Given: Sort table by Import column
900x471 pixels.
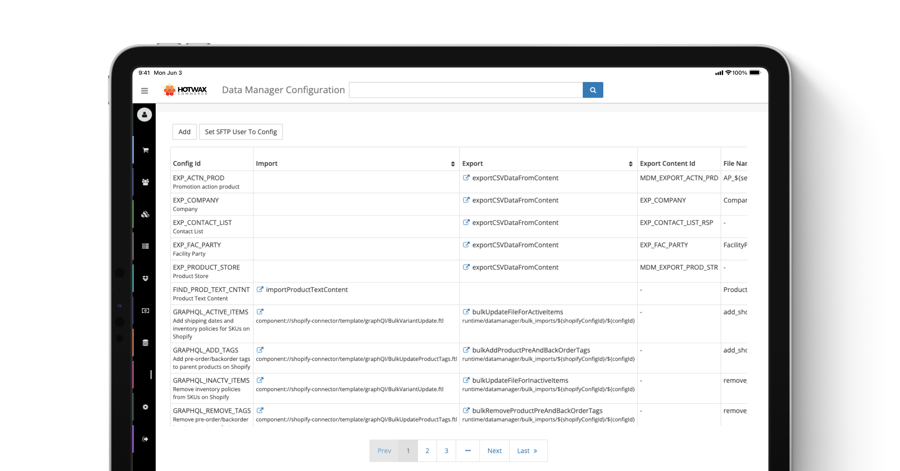Looking at the screenshot, I should pos(453,164).
